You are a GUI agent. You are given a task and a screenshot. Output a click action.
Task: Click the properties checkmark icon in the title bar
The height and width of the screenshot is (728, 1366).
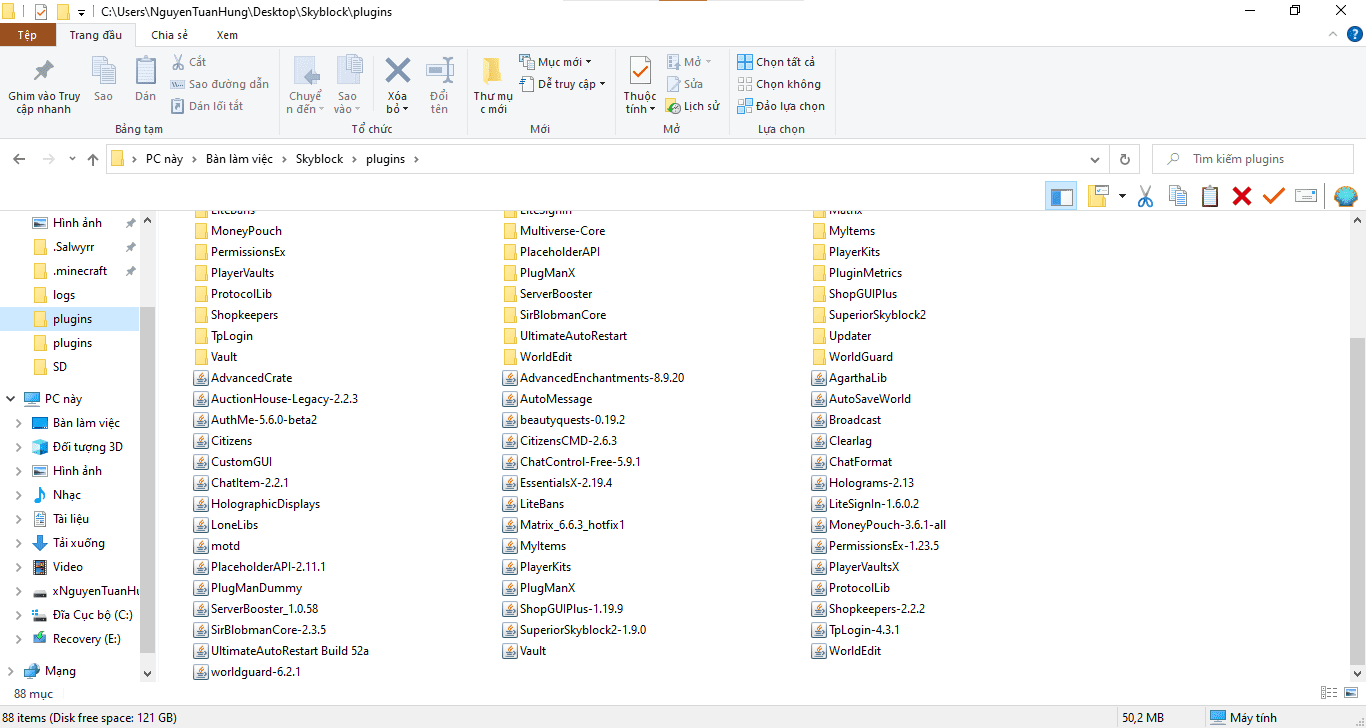[x=41, y=12]
